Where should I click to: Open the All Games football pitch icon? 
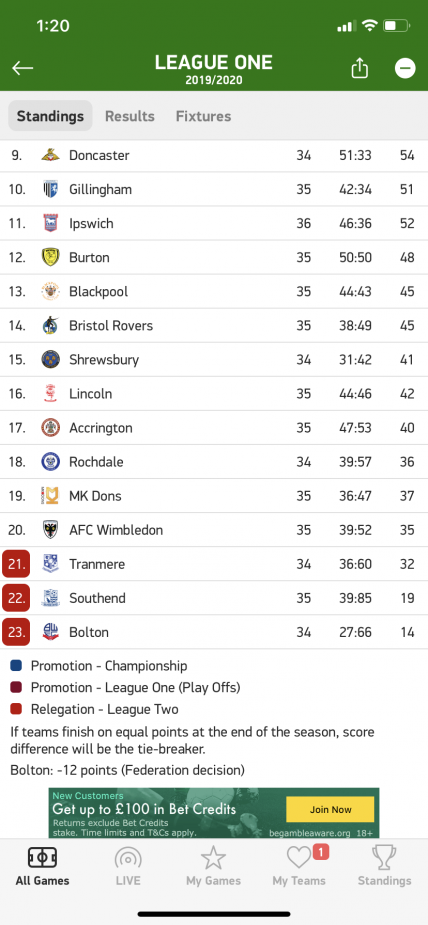point(42,858)
